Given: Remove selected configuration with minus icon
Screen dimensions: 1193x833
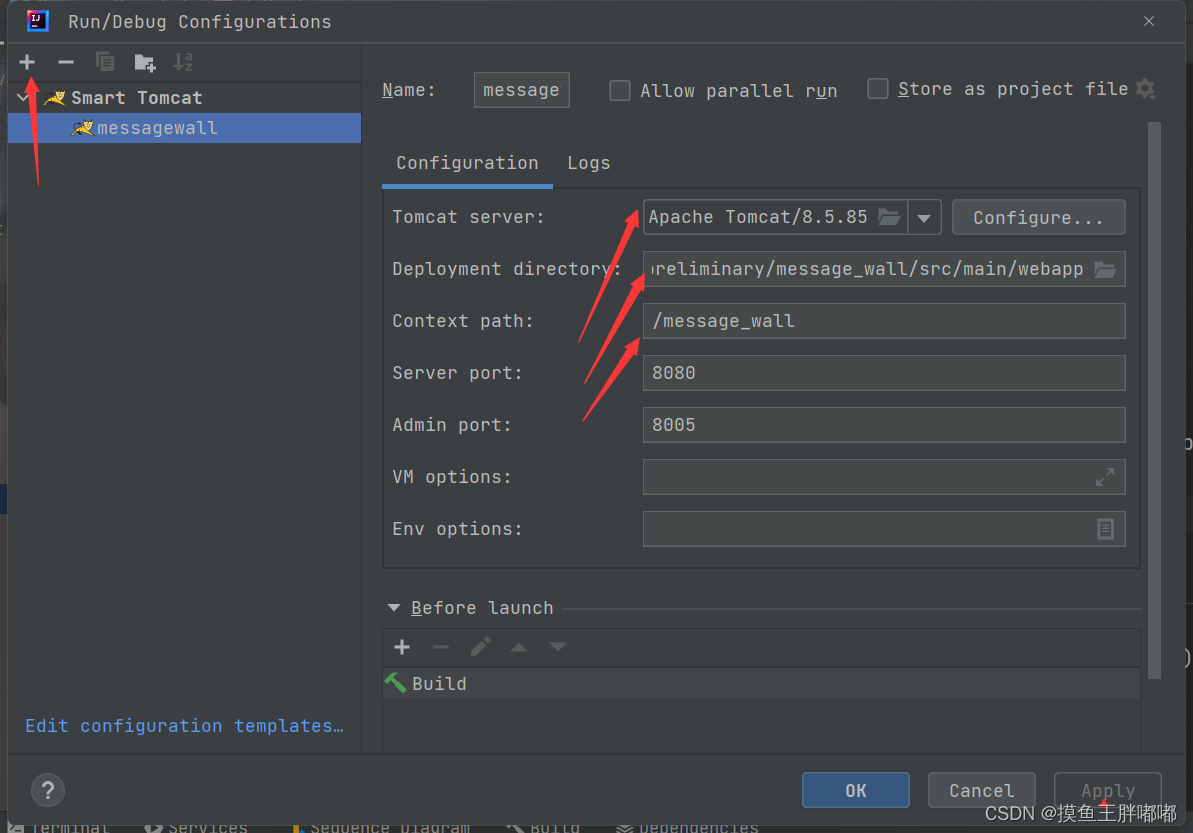Looking at the screenshot, I should pyautogui.click(x=66, y=62).
